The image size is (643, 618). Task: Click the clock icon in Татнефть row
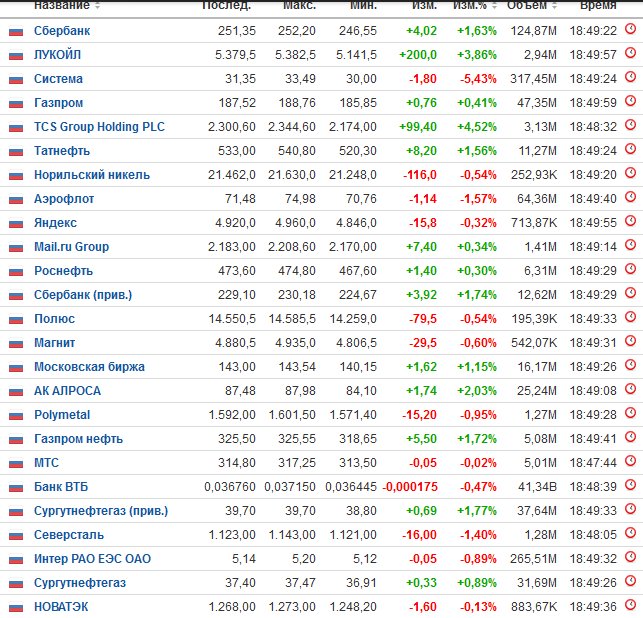point(630,149)
